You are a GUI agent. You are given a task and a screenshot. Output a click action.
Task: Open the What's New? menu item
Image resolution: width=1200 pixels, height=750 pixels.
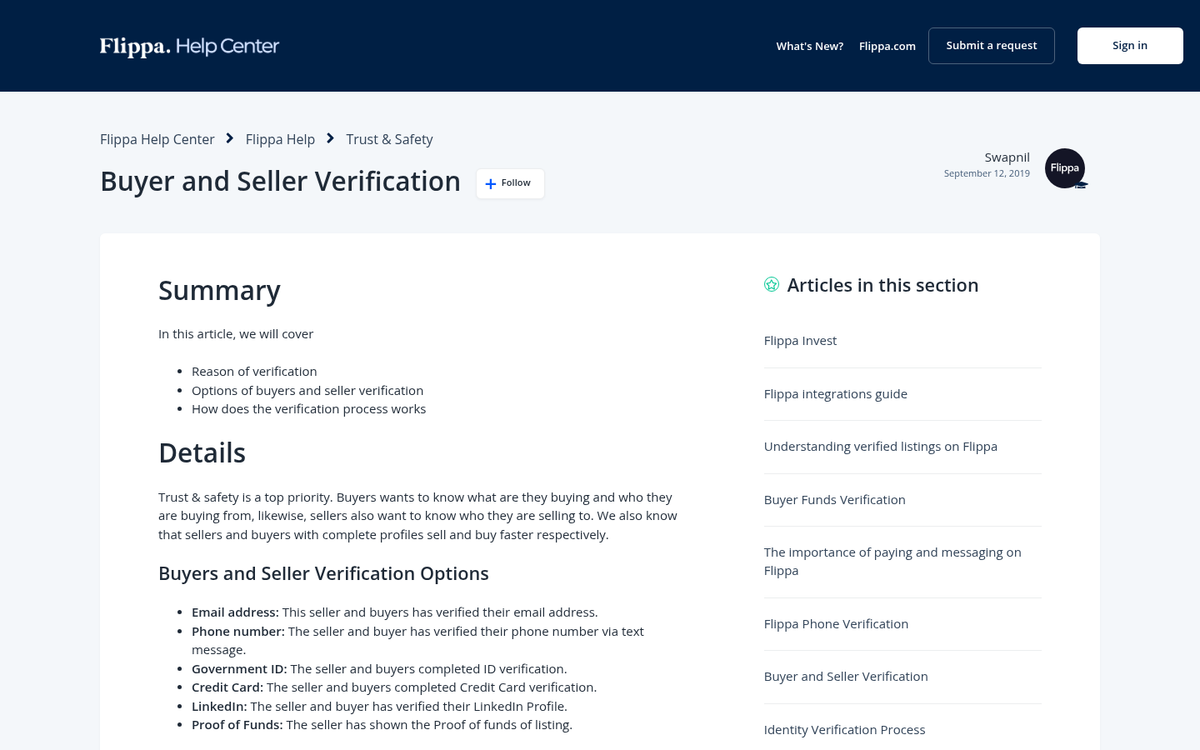pos(809,45)
